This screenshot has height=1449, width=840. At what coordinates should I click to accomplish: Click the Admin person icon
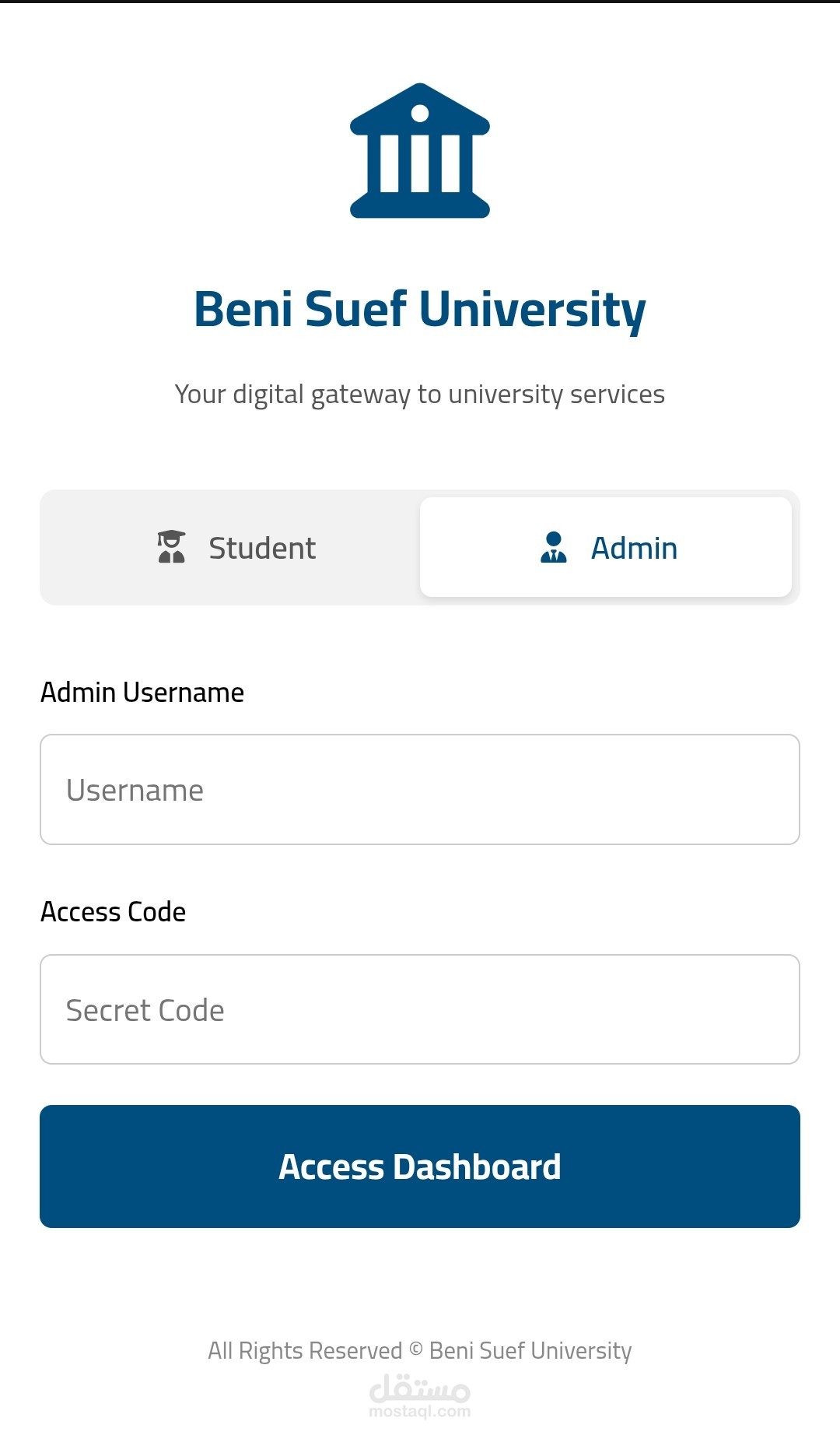click(553, 547)
